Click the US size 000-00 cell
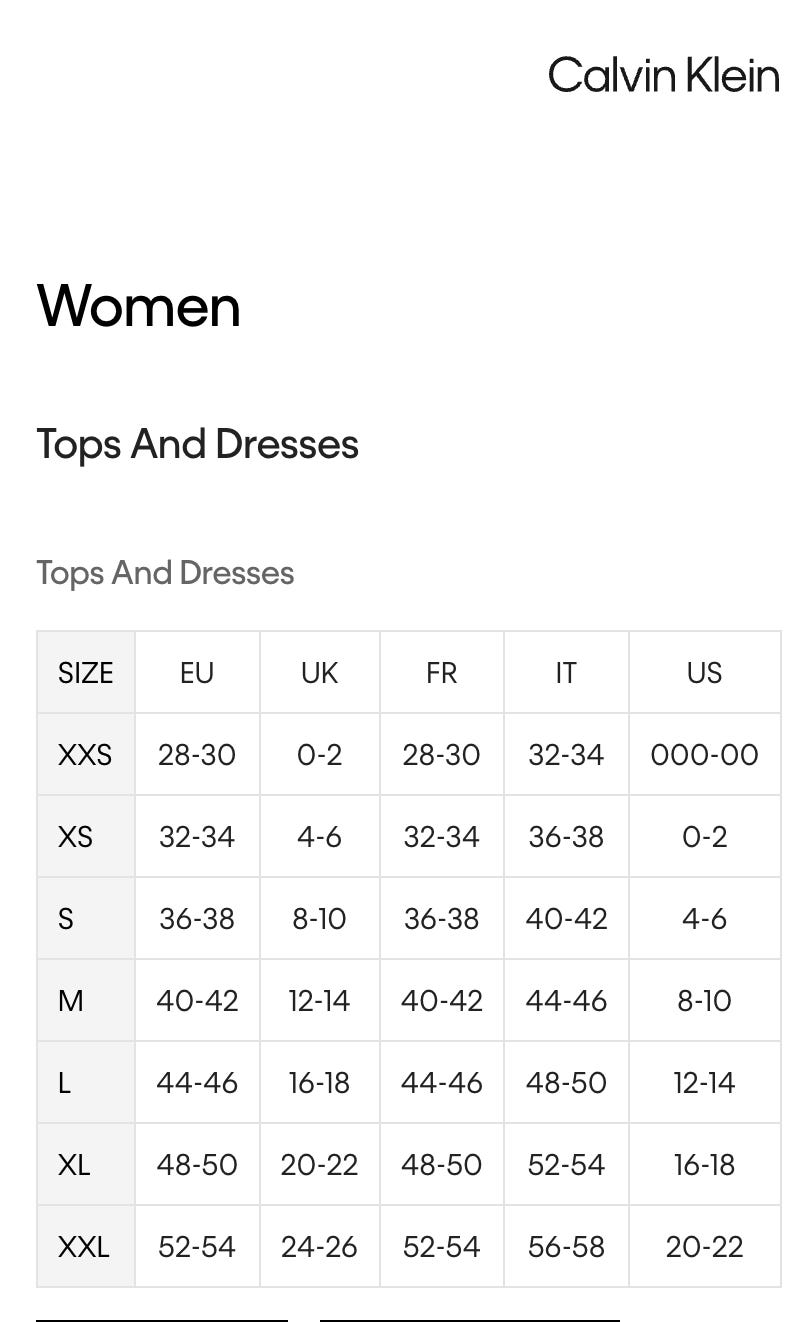 coord(704,755)
